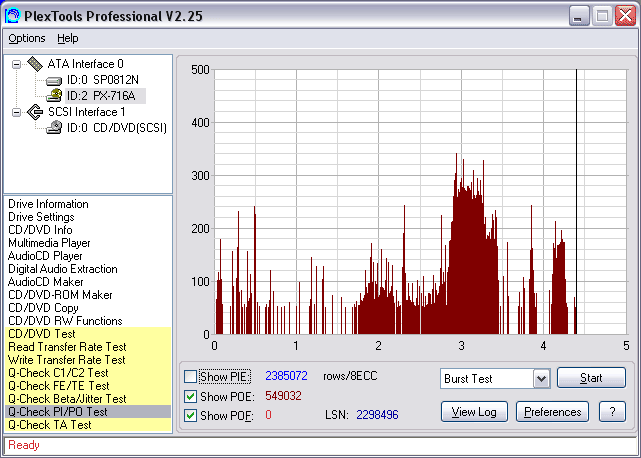Click the CD/DVD(SCSI) drive icon
The width and height of the screenshot is (641, 458).
(54, 128)
